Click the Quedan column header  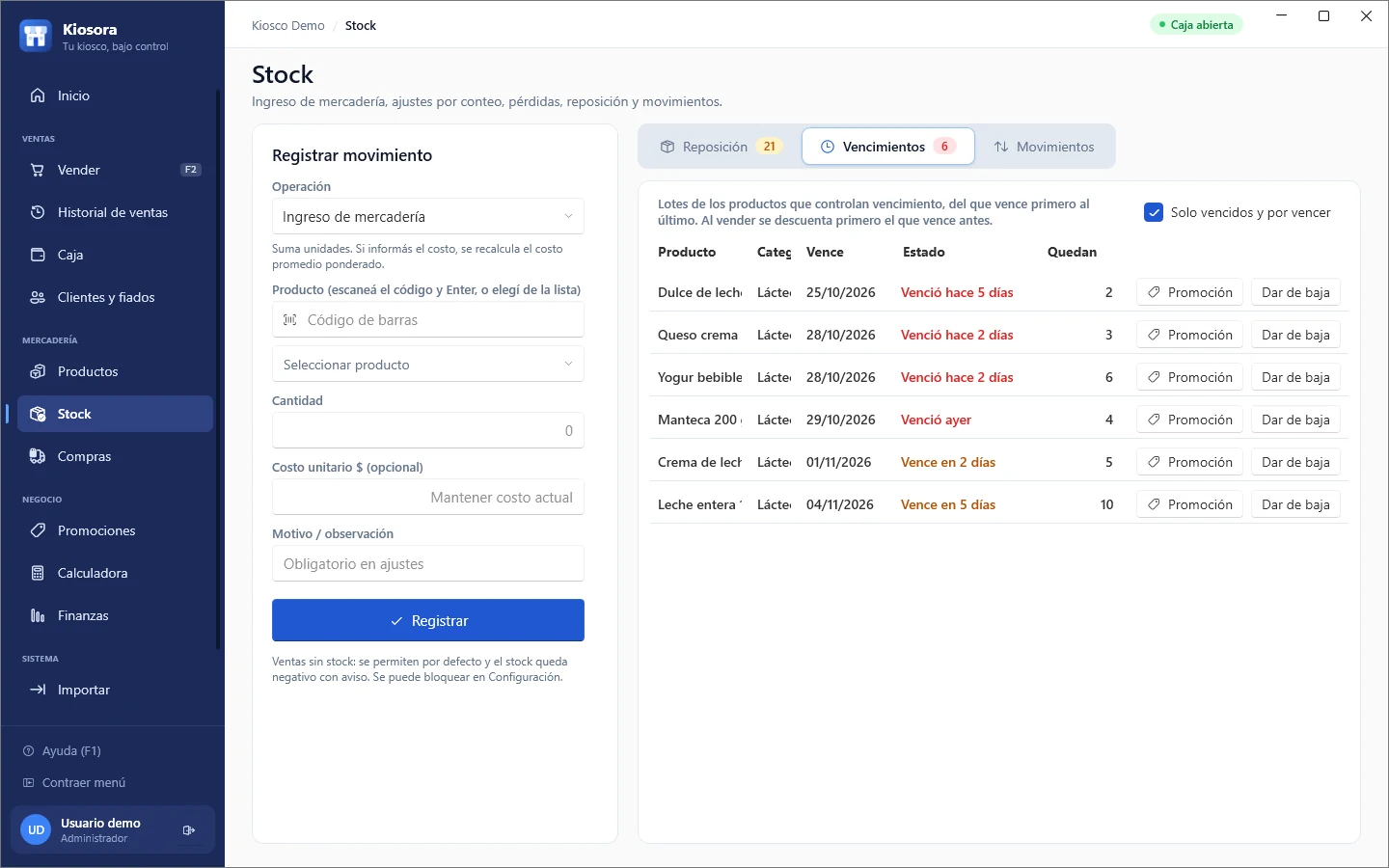point(1072,252)
